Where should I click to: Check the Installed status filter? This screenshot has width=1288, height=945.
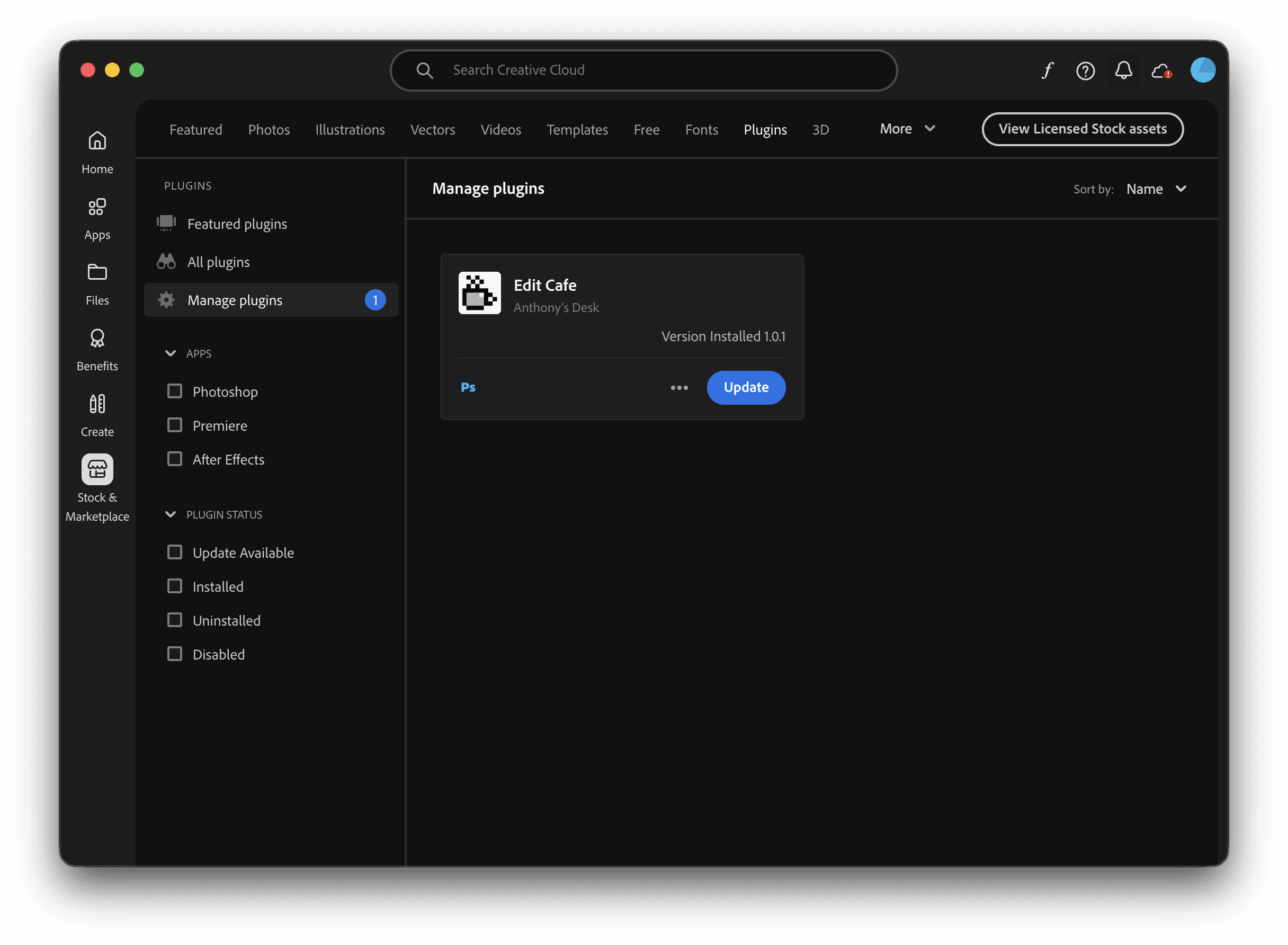point(174,586)
